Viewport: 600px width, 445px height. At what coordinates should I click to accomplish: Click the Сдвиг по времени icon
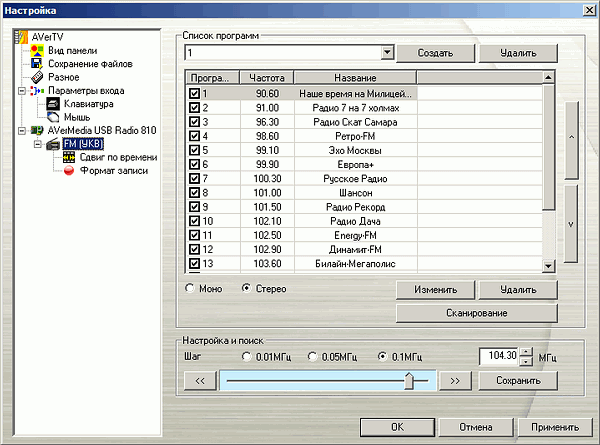[x=69, y=157]
